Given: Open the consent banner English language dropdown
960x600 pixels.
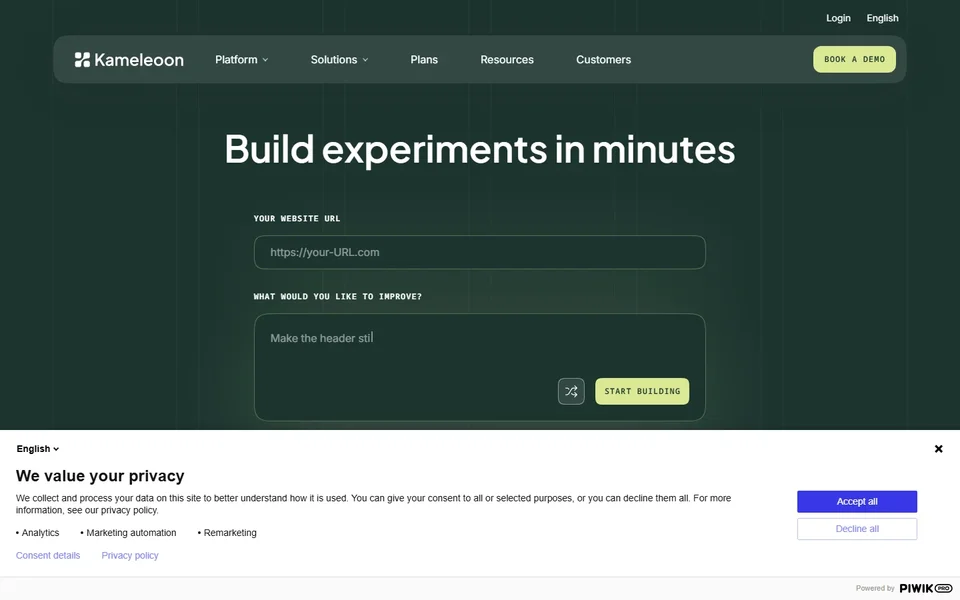Looking at the screenshot, I should pos(37,449).
